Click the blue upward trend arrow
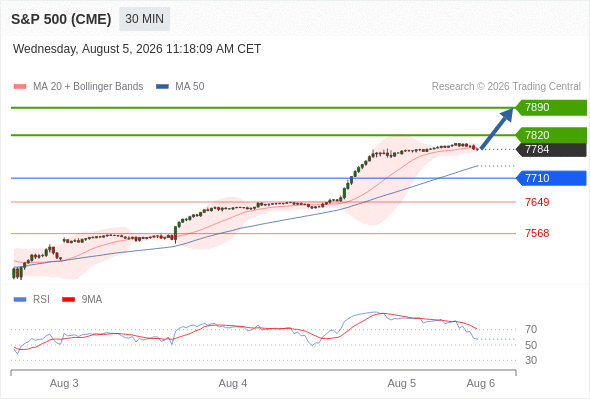Viewport: 590px width, 400px height. point(497,128)
